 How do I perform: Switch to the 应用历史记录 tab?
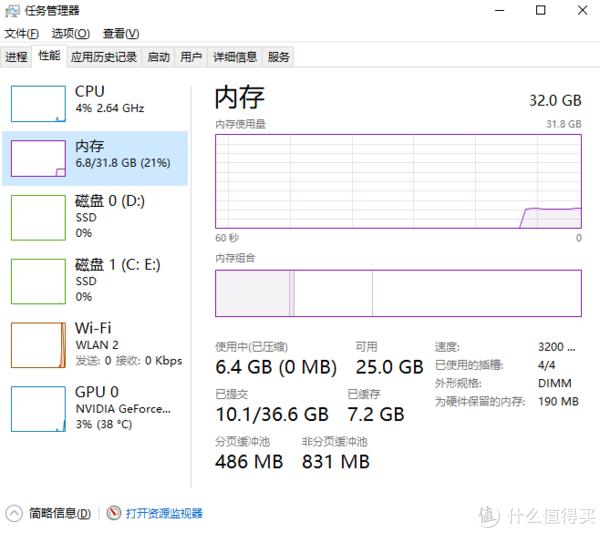coord(104,57)
